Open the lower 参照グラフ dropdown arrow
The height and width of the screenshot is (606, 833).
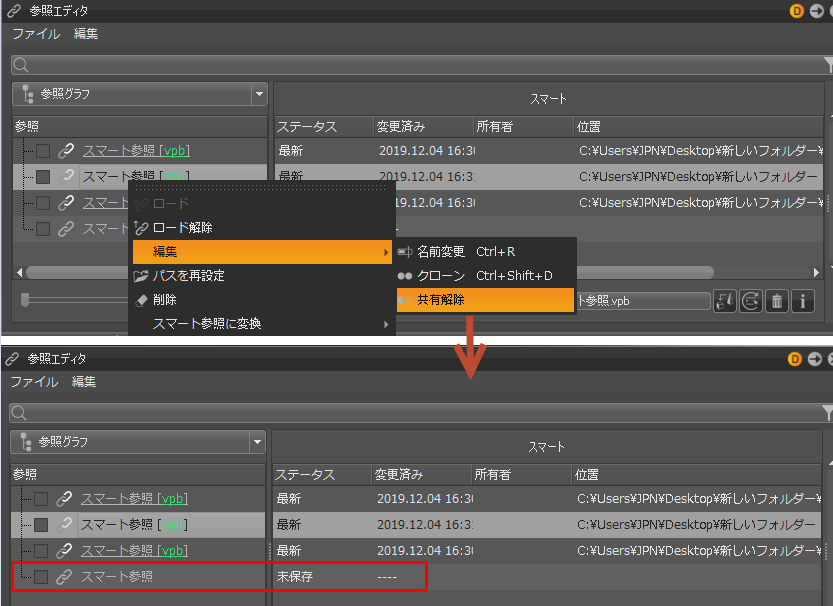pos(257,442)
